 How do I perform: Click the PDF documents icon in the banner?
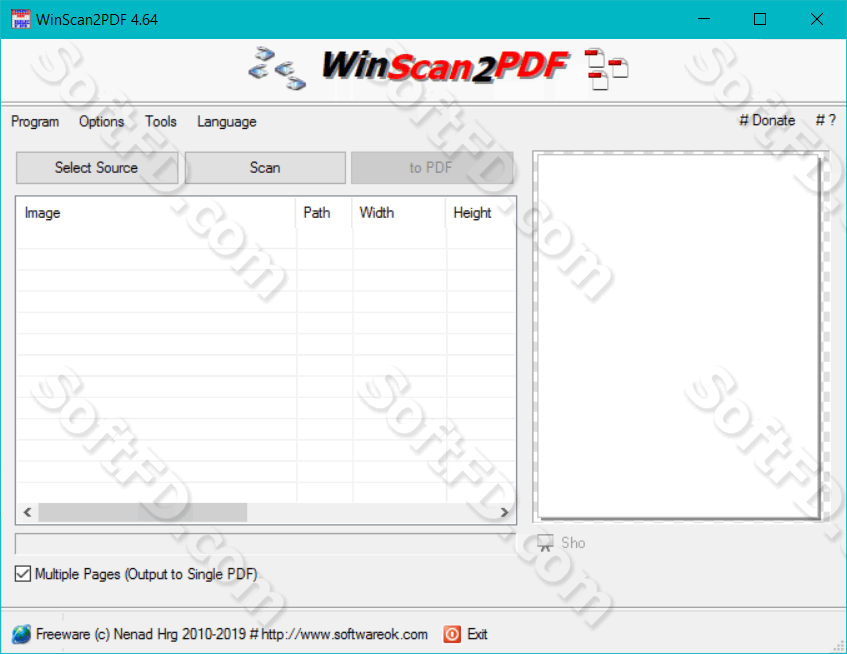coord(606,69)
